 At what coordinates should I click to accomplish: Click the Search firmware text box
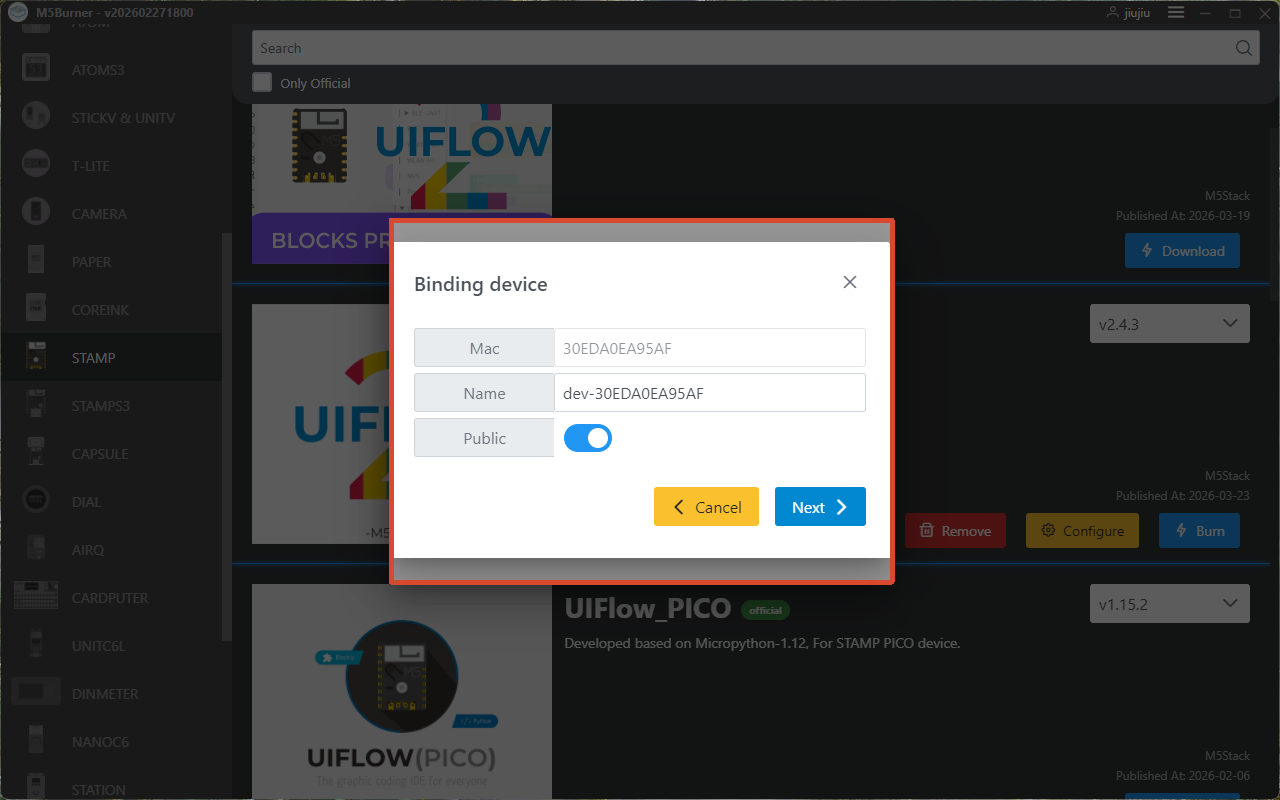(740, 48)
